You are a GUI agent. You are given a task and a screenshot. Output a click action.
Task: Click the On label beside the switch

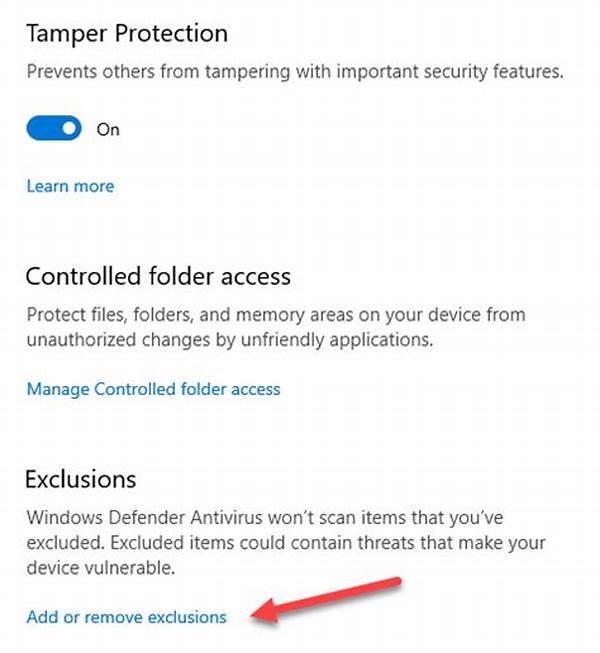tap(108, 130)
